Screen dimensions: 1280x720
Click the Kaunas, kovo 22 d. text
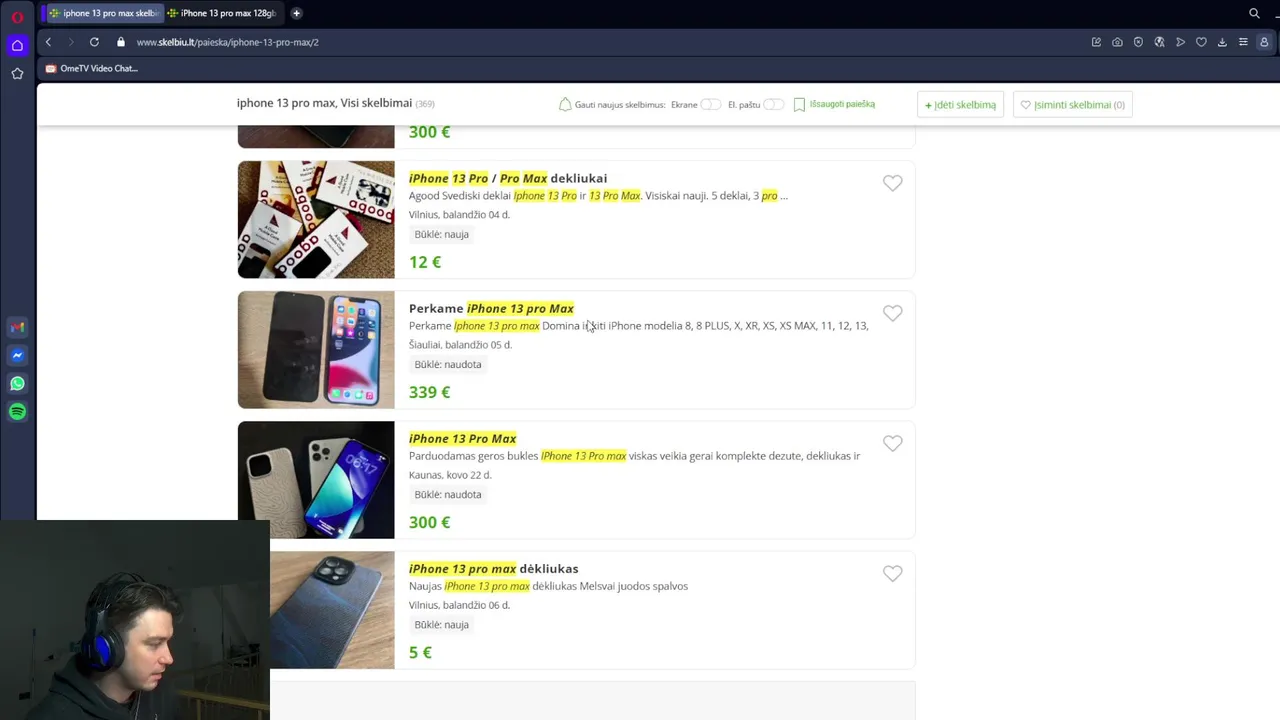(450, 475)
